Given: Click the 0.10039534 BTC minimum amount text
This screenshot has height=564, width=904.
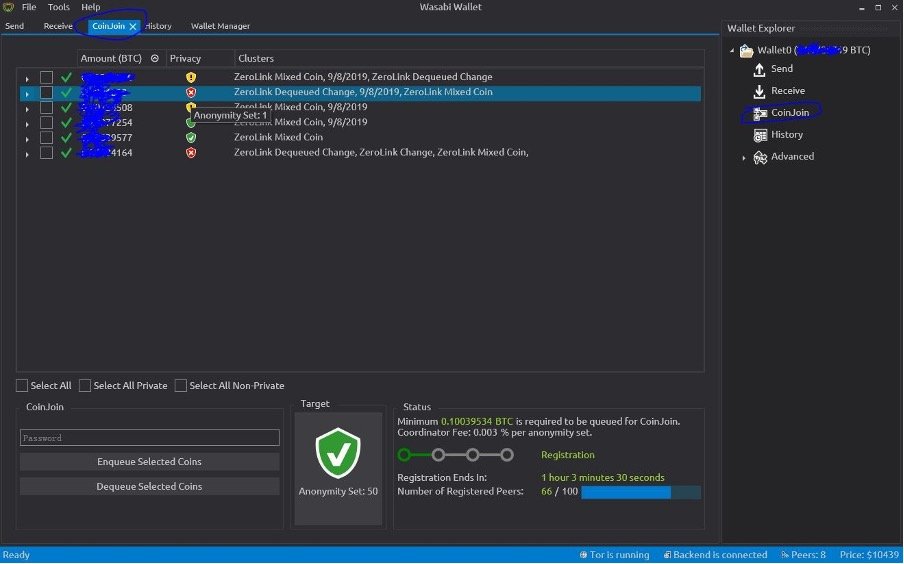Looking at the screenshot, I should tap(477, 422).
